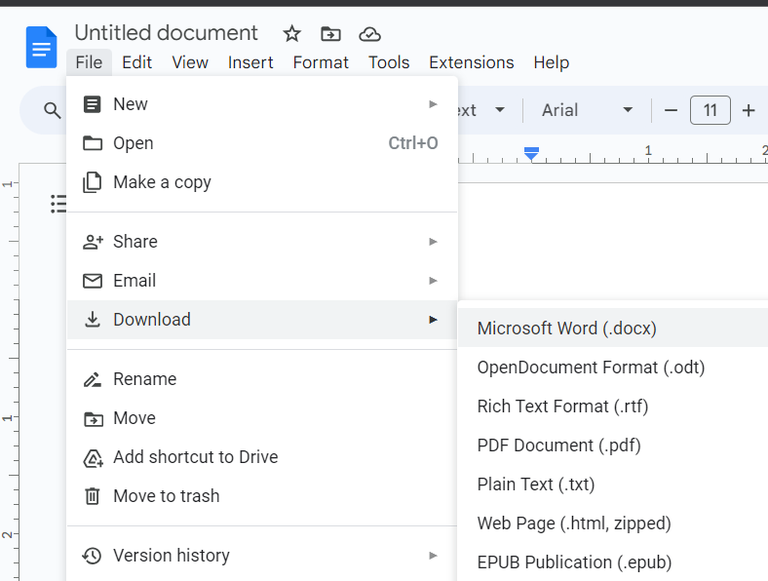
Task: Open the Extensions menu
Action: [x=470, y=62]
